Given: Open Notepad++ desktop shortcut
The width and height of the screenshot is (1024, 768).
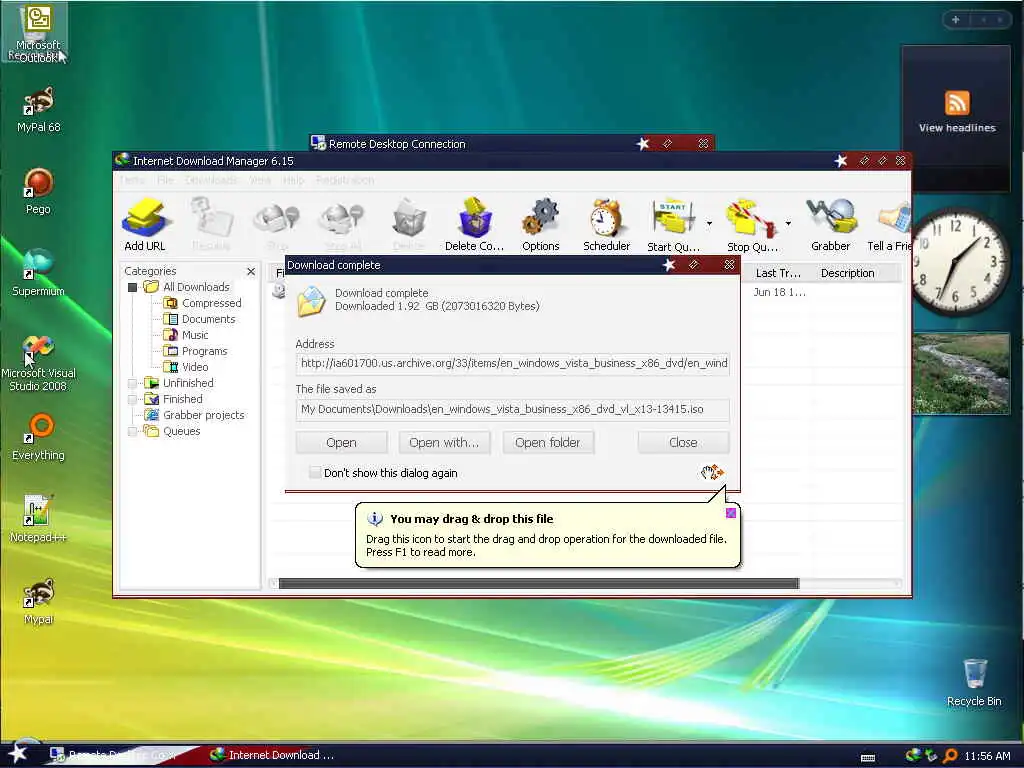Looking at the screenshot, I should (38, 519).
